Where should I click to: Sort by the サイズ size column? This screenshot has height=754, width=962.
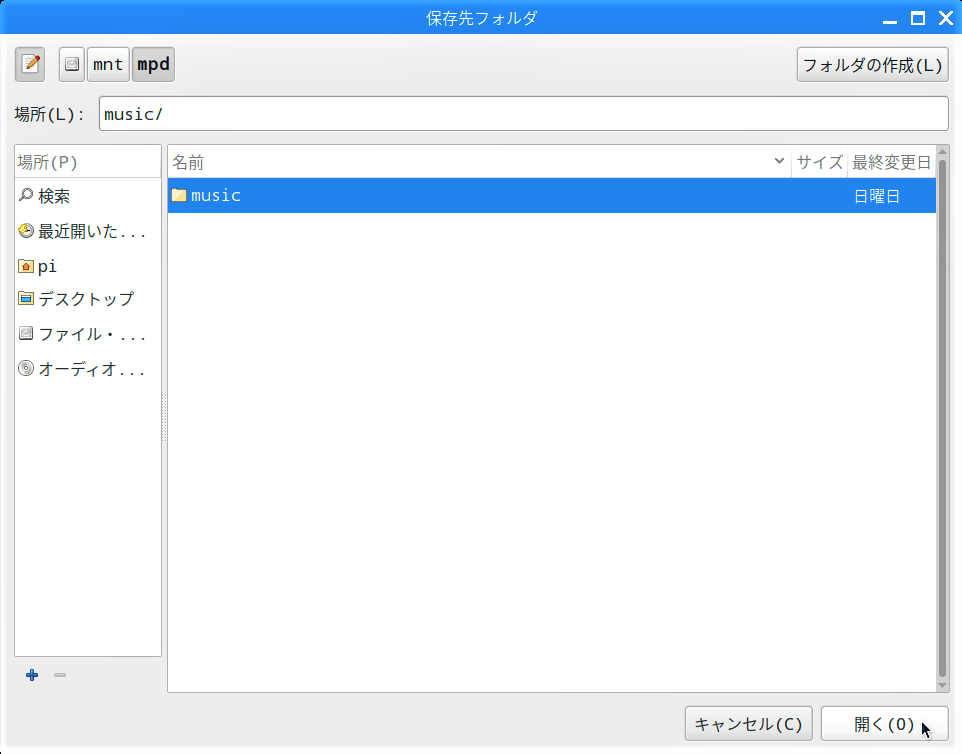pyautogui.click(x=819, y=162)
